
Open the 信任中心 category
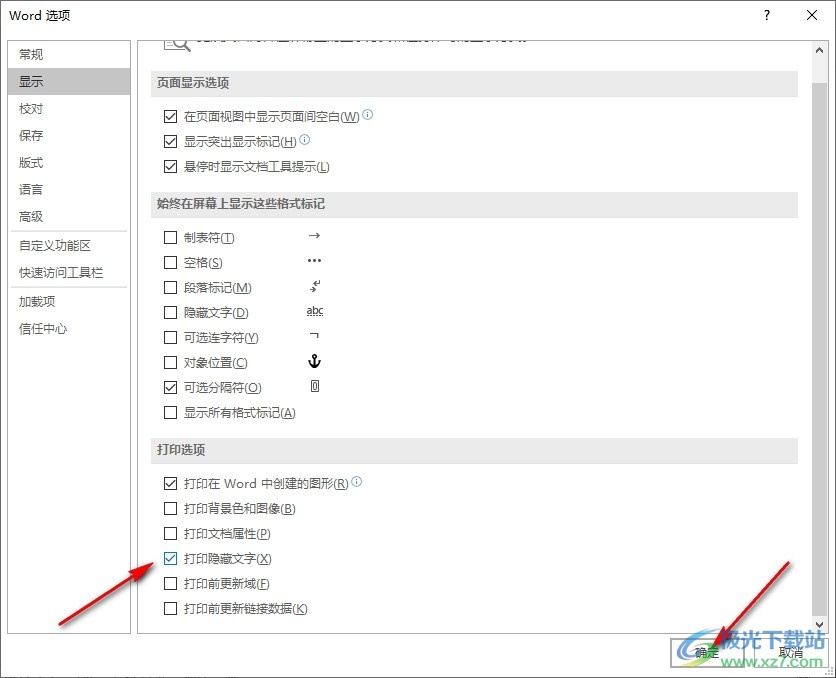(x=69, y=329)
